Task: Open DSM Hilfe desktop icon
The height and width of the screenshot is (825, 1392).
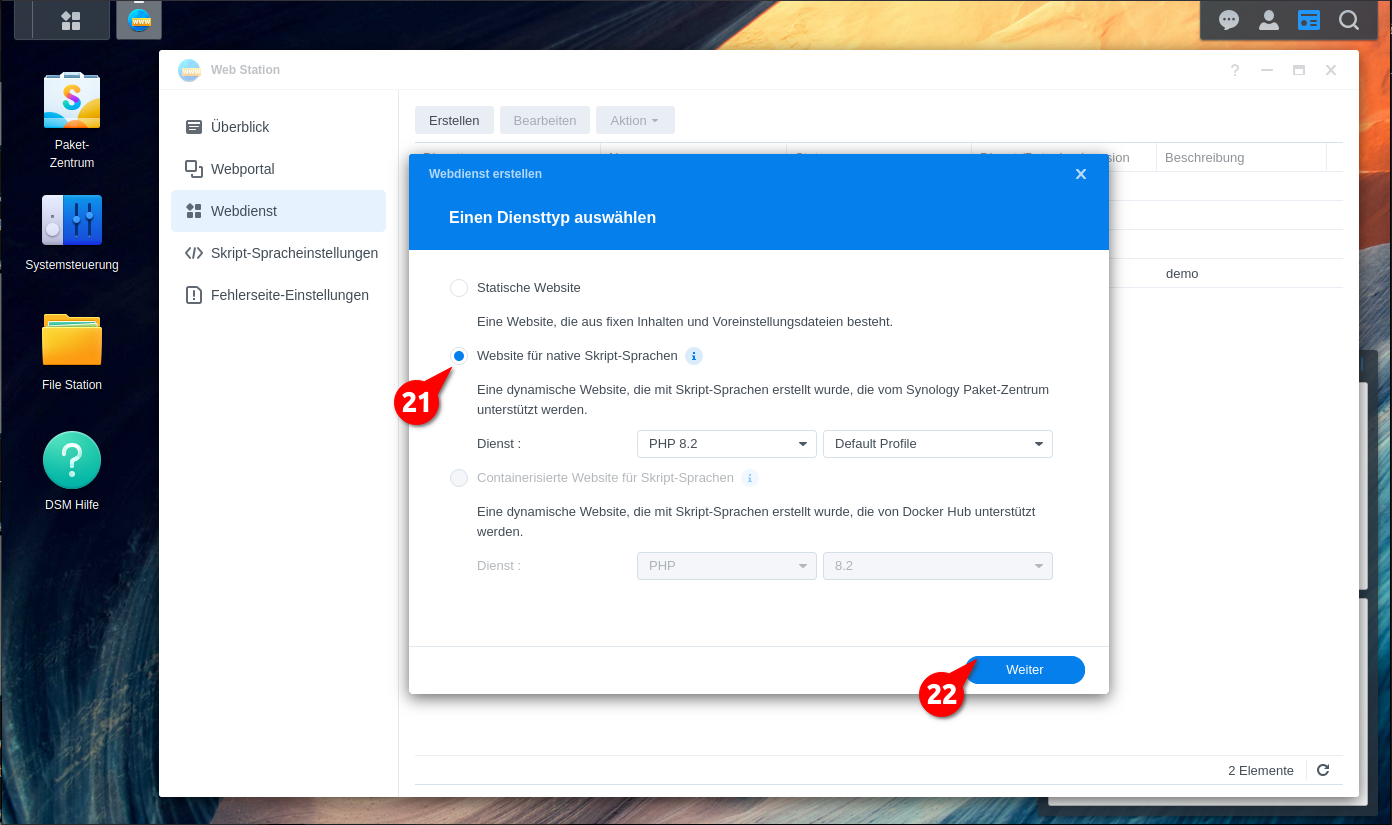Action: click(71, 461)
